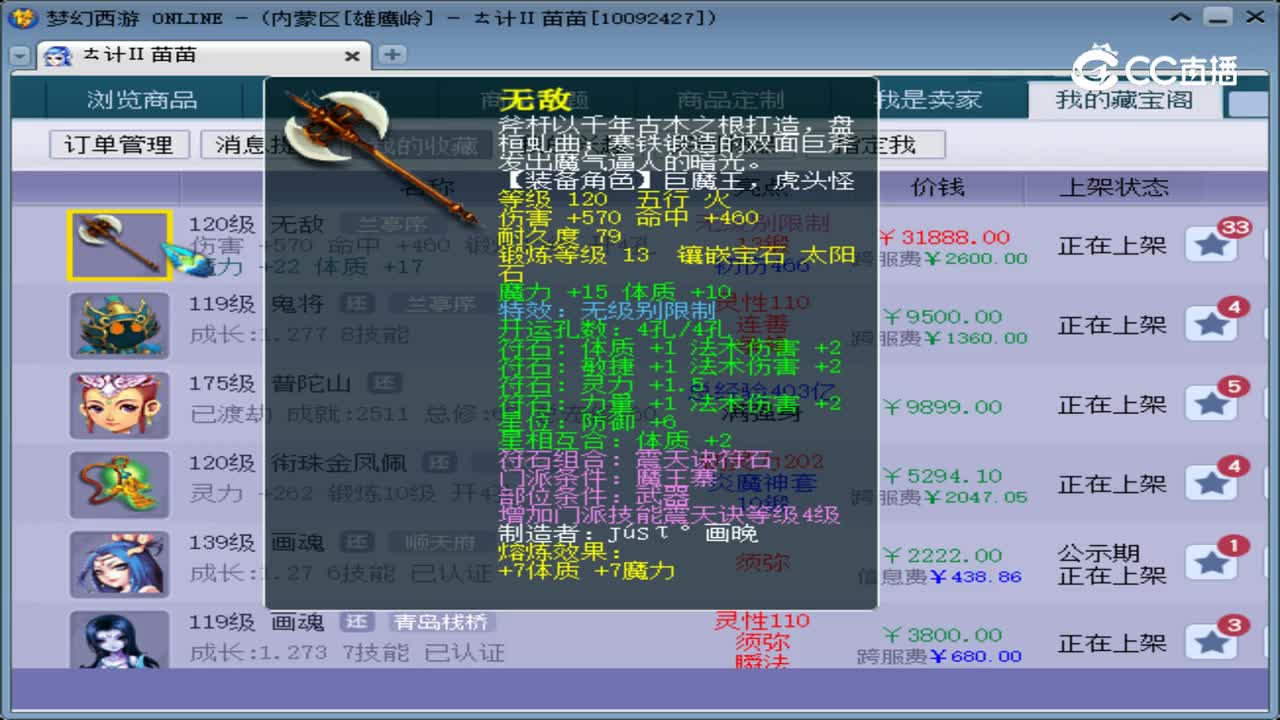Viewport: 1280px width, 720px height.
Task: Click the star icon on the ¥9899.00 row
Action: coord(1212,404)
